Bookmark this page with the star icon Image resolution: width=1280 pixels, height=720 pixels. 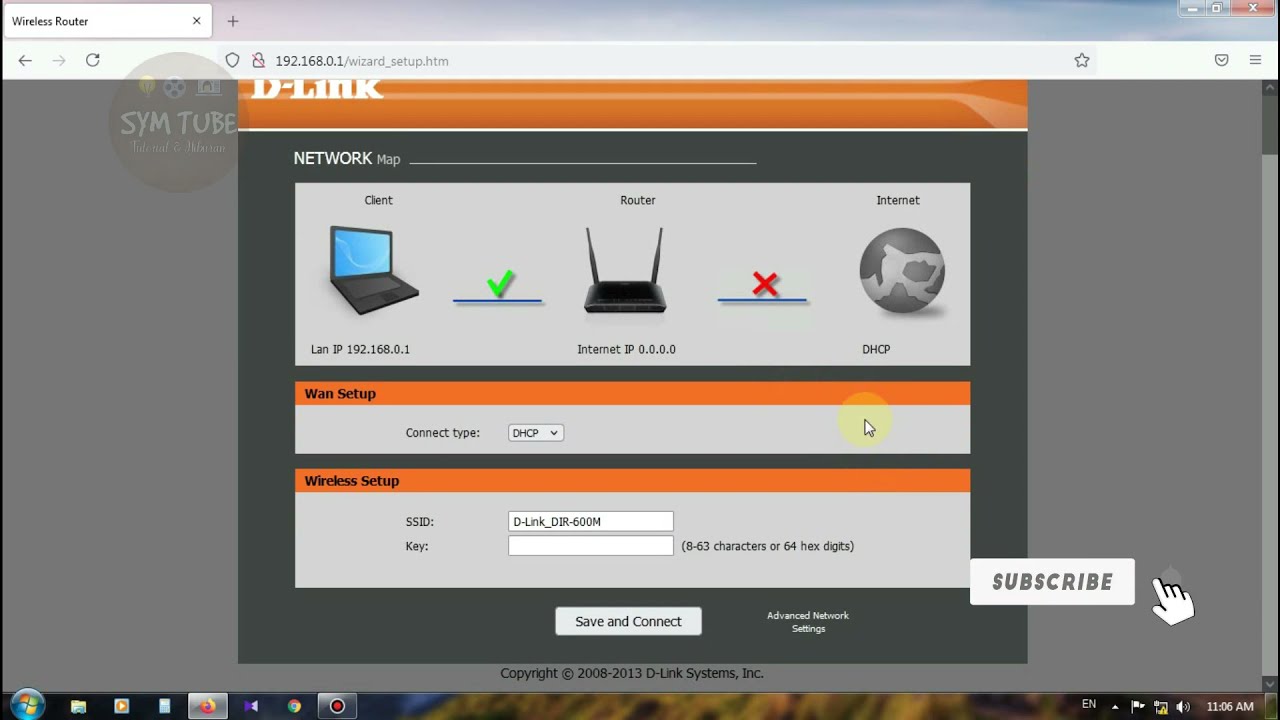click(x=1082, y=61)
